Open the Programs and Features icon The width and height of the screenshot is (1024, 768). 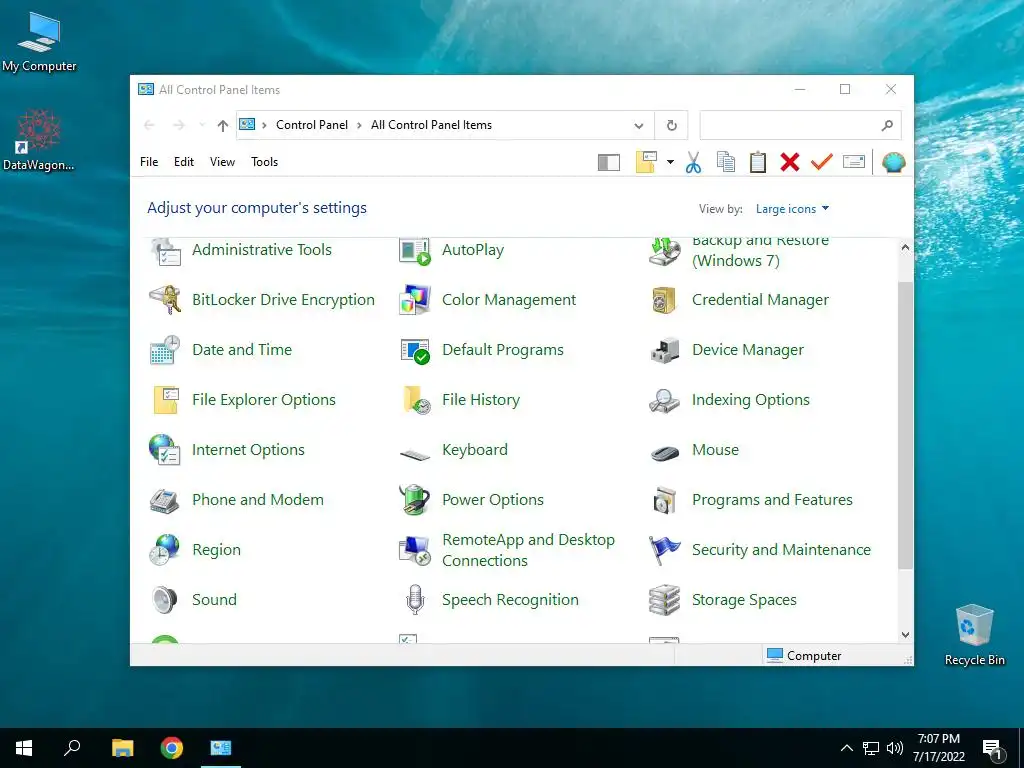(x=665, y=500)
